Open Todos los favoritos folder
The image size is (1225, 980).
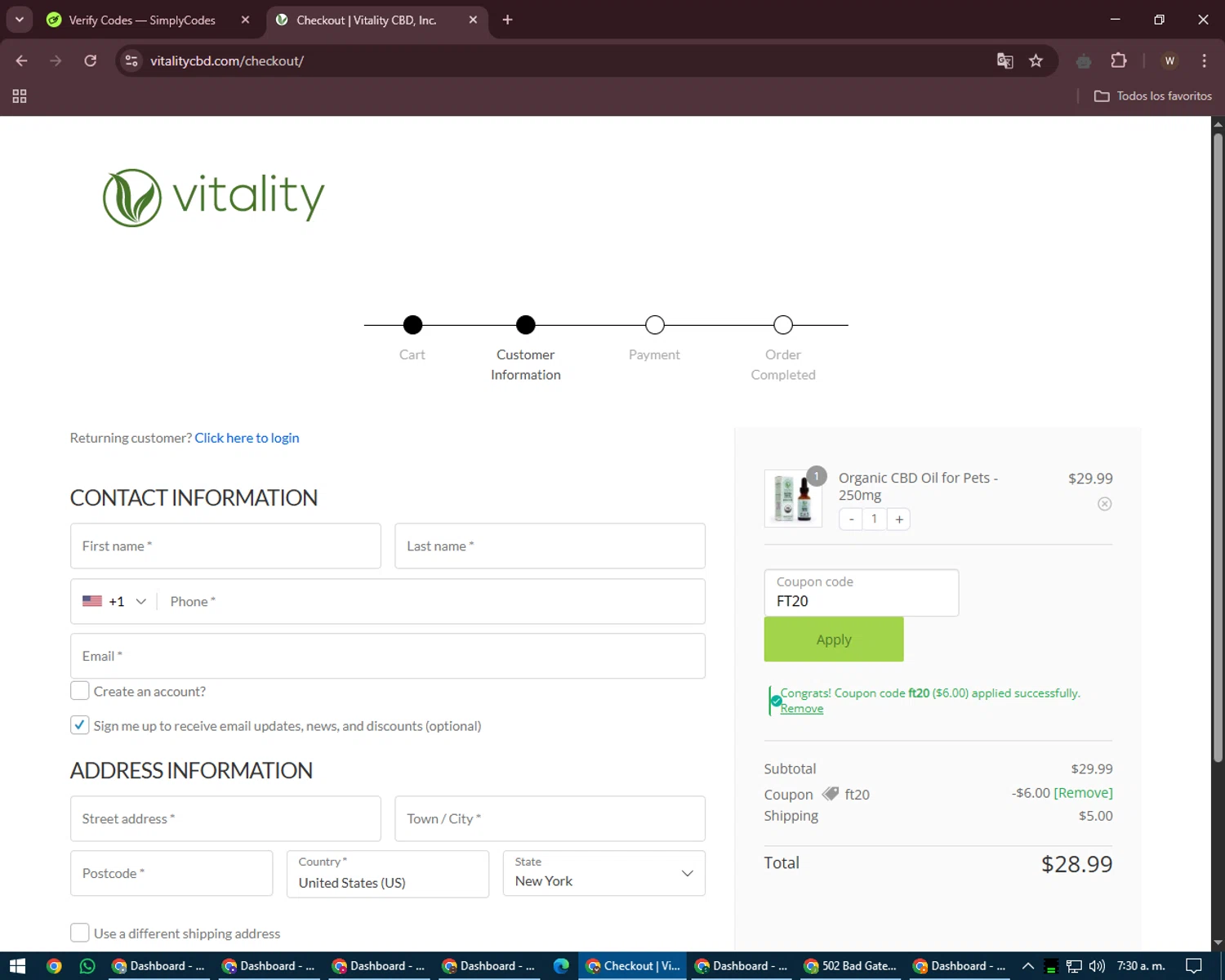click(1153, 96)
